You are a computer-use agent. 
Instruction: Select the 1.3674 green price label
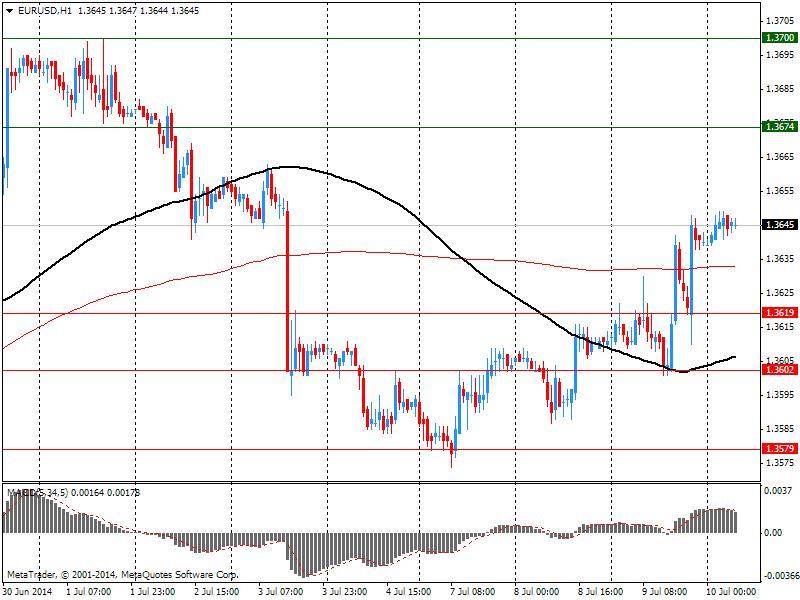click(x=780, y=127)
